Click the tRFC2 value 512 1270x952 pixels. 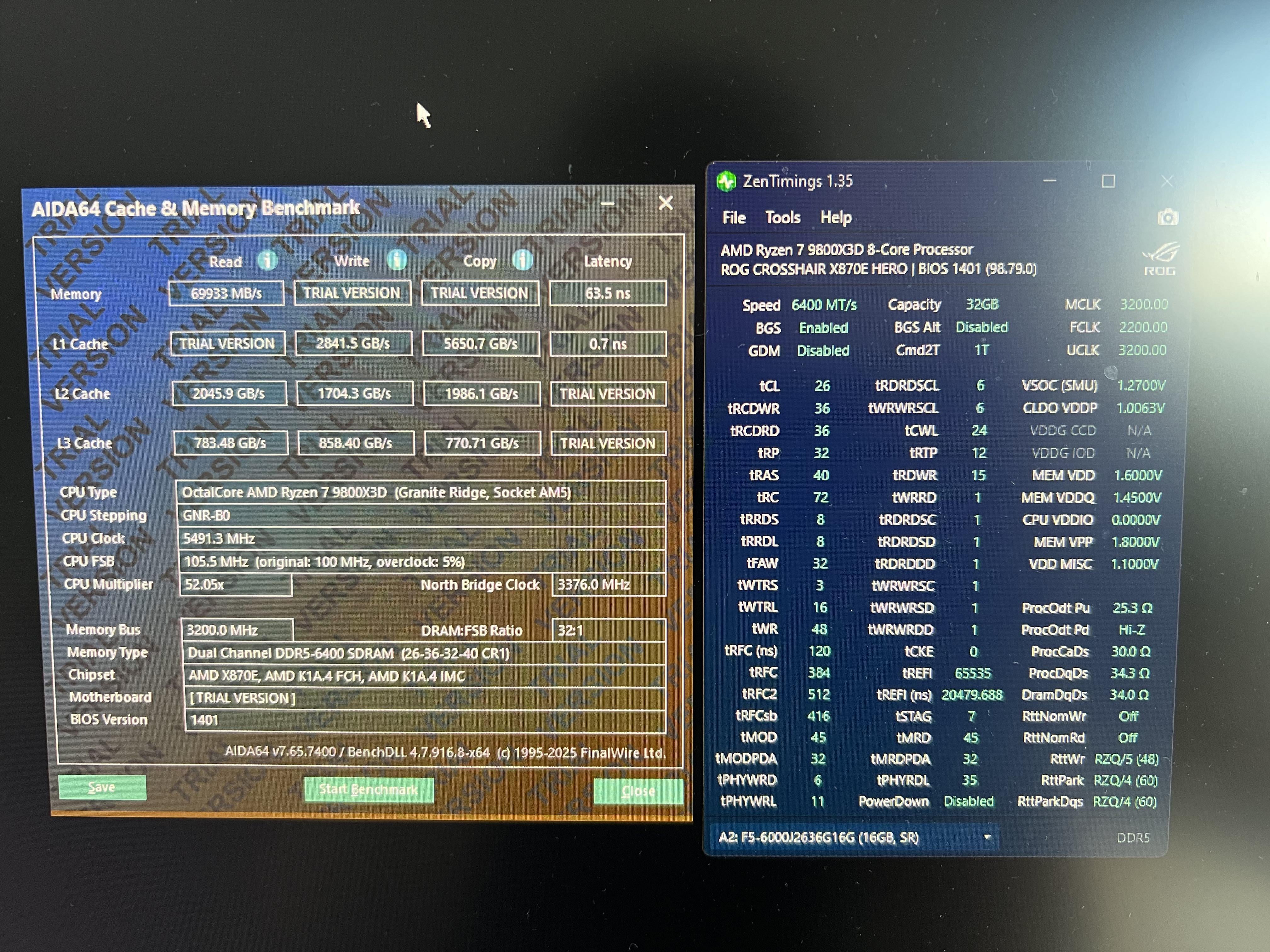click(819, 694)
